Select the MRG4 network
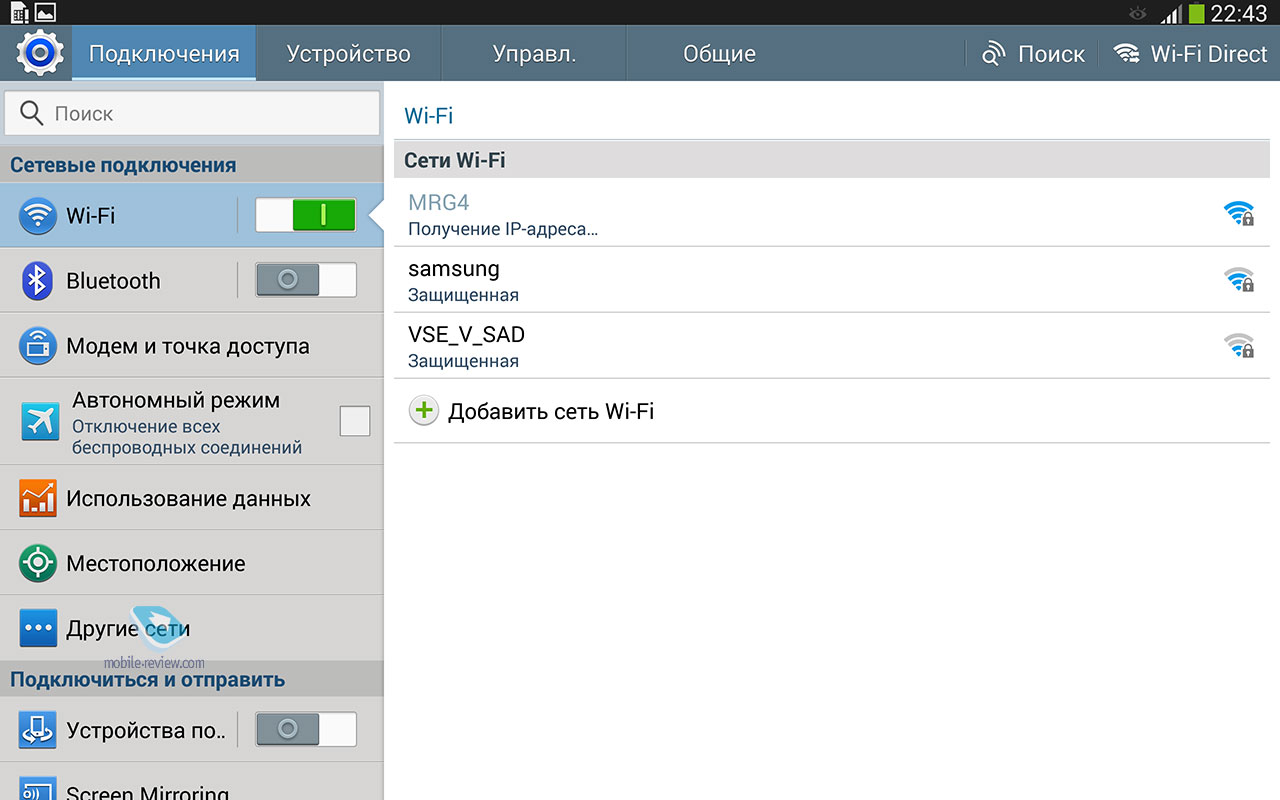1280x800 pixels. click(x=832, y=214)
